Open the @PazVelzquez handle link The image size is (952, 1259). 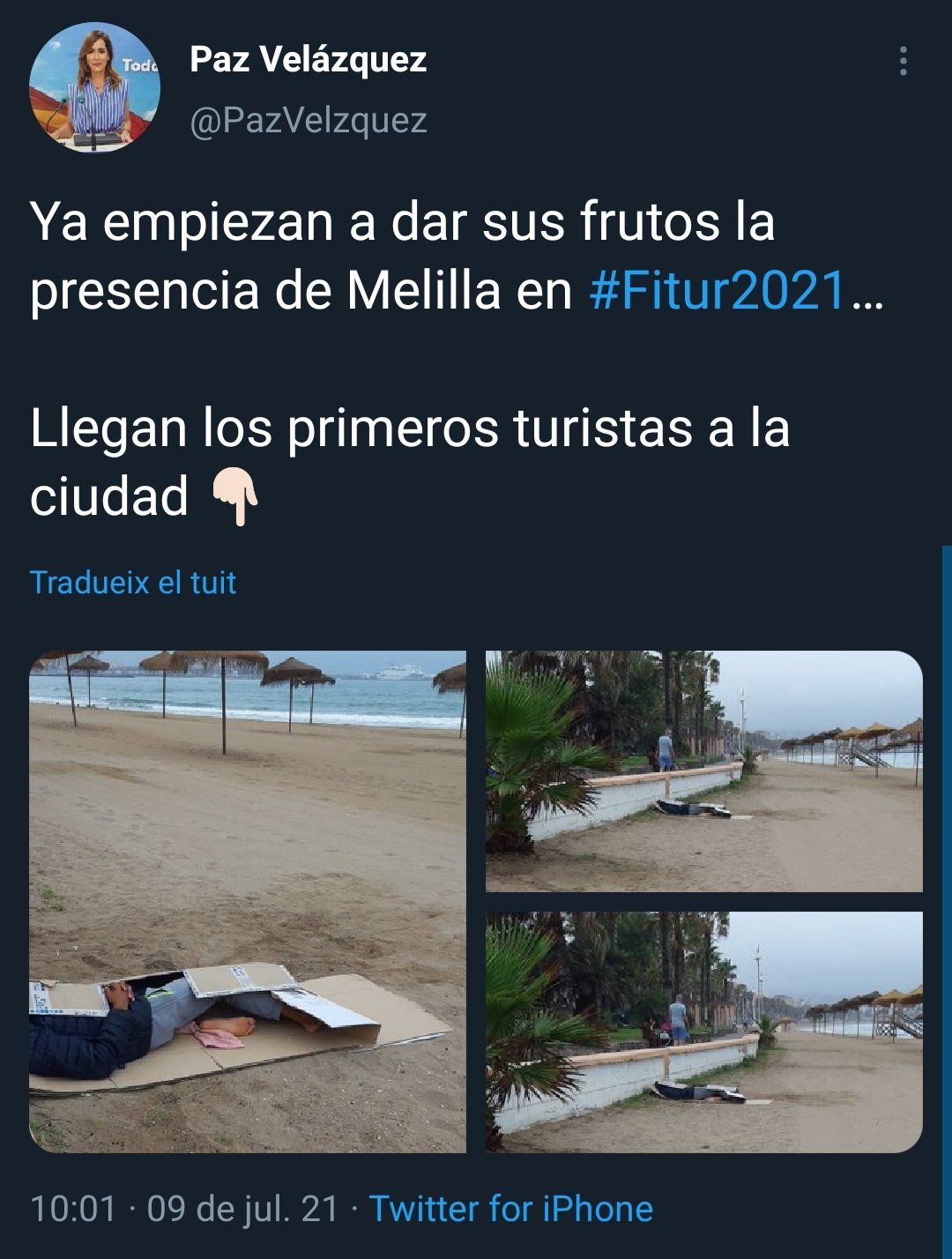click(x=309, y=120)
